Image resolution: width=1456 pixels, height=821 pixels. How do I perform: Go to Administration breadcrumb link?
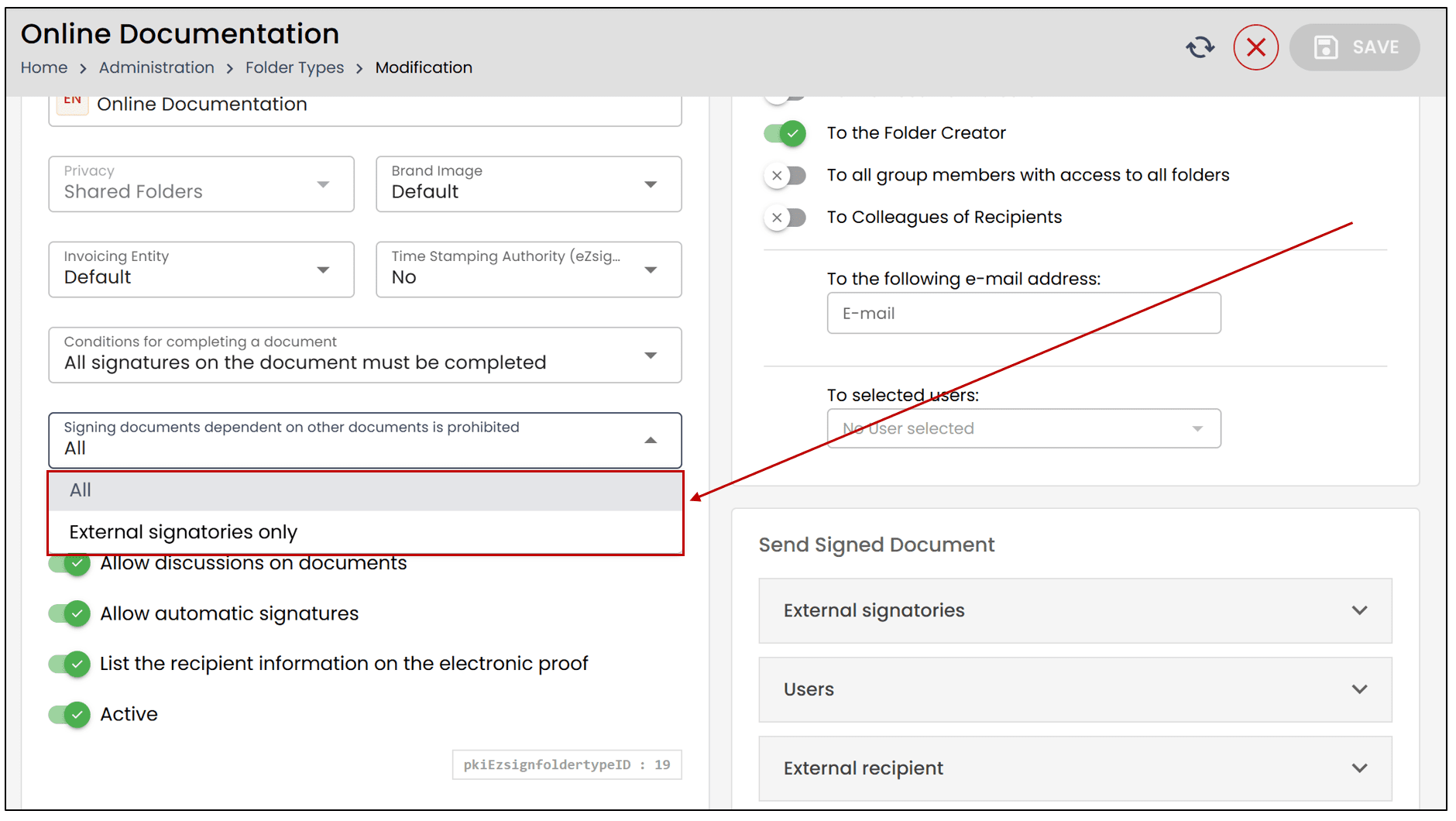pos(156,68)
